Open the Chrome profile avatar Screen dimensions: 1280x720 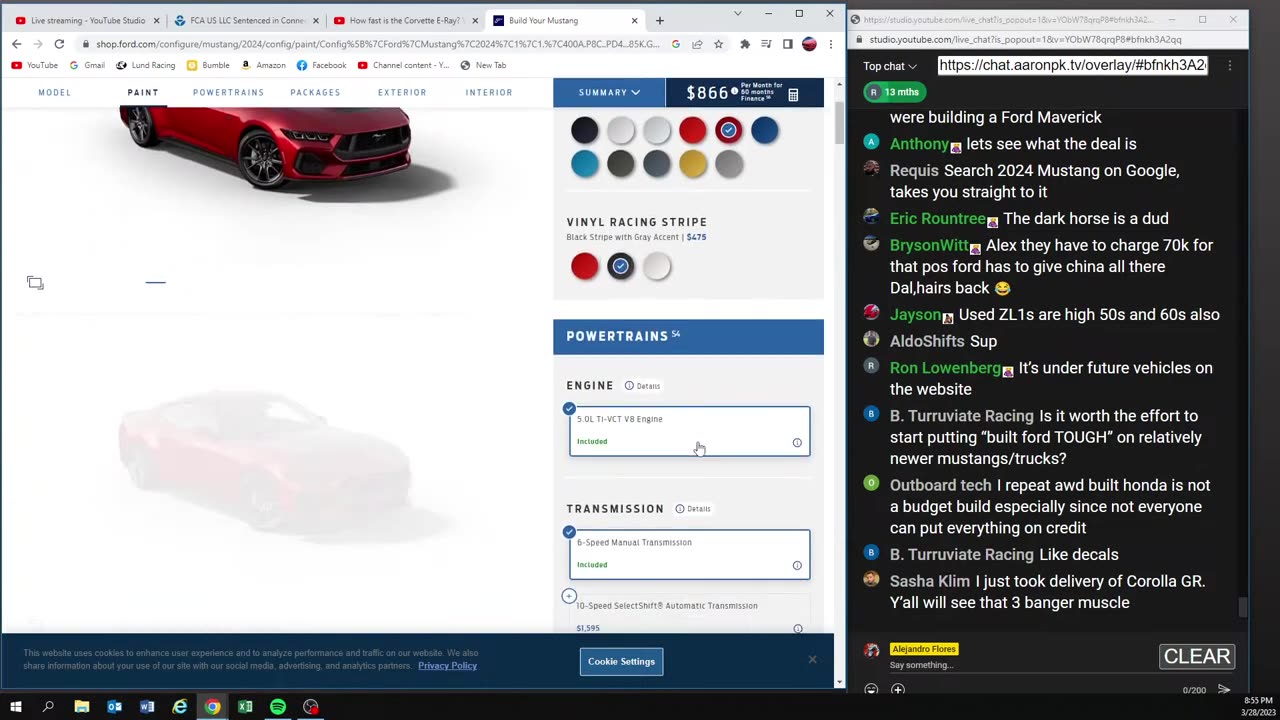809,44
